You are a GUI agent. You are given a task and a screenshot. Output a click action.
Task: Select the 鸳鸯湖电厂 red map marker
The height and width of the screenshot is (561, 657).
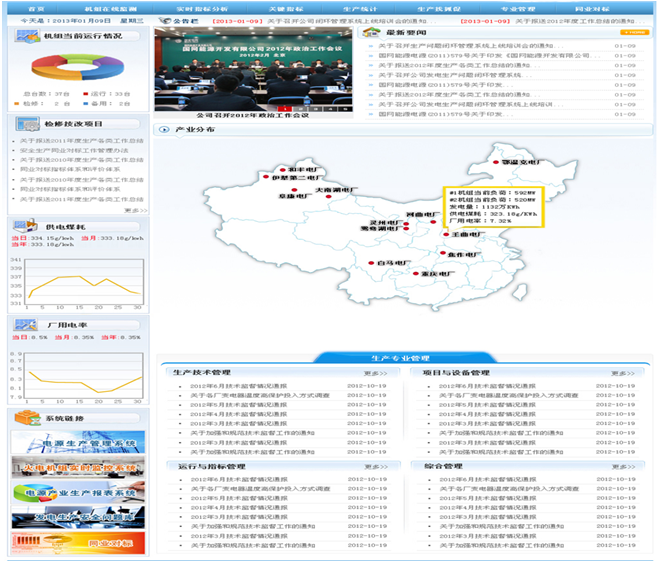[406, 229]
